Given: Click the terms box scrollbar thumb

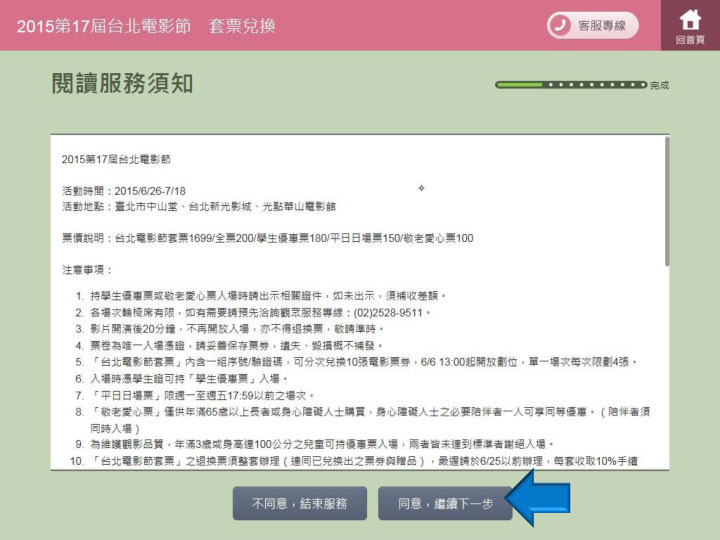Looking at the screenshot, I should pyautogui.click(x=667, y=201).
